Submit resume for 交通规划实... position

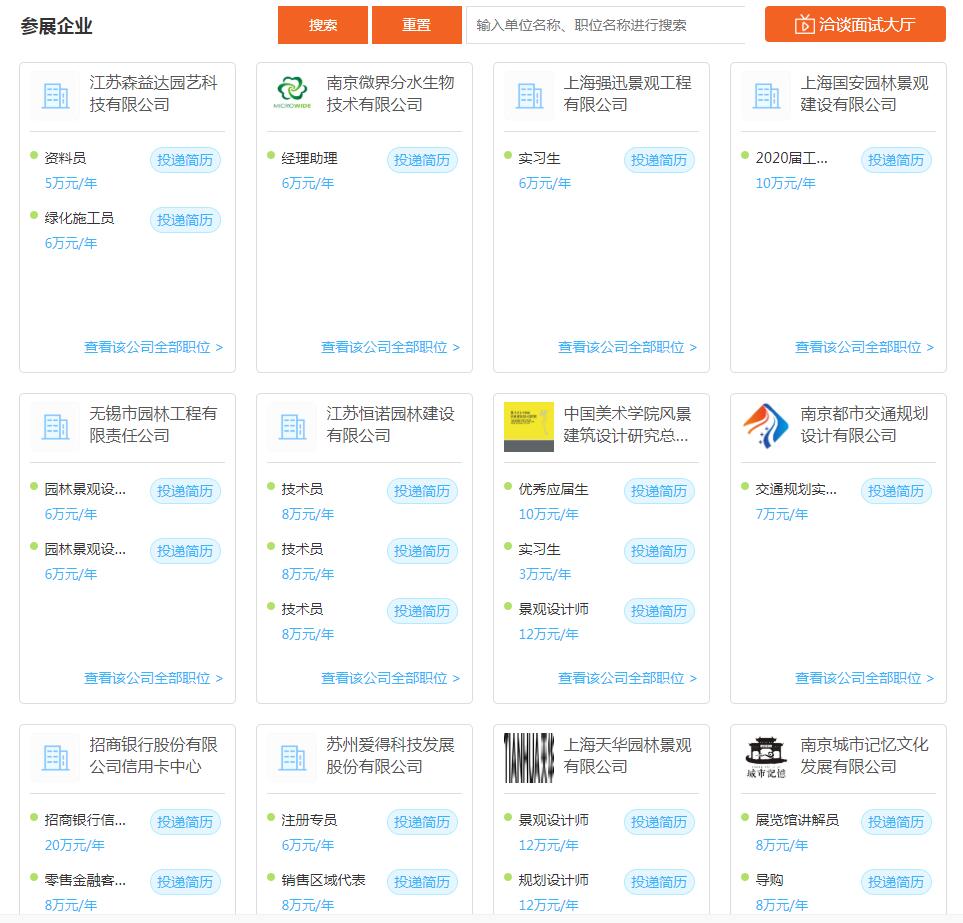point(896,491)
